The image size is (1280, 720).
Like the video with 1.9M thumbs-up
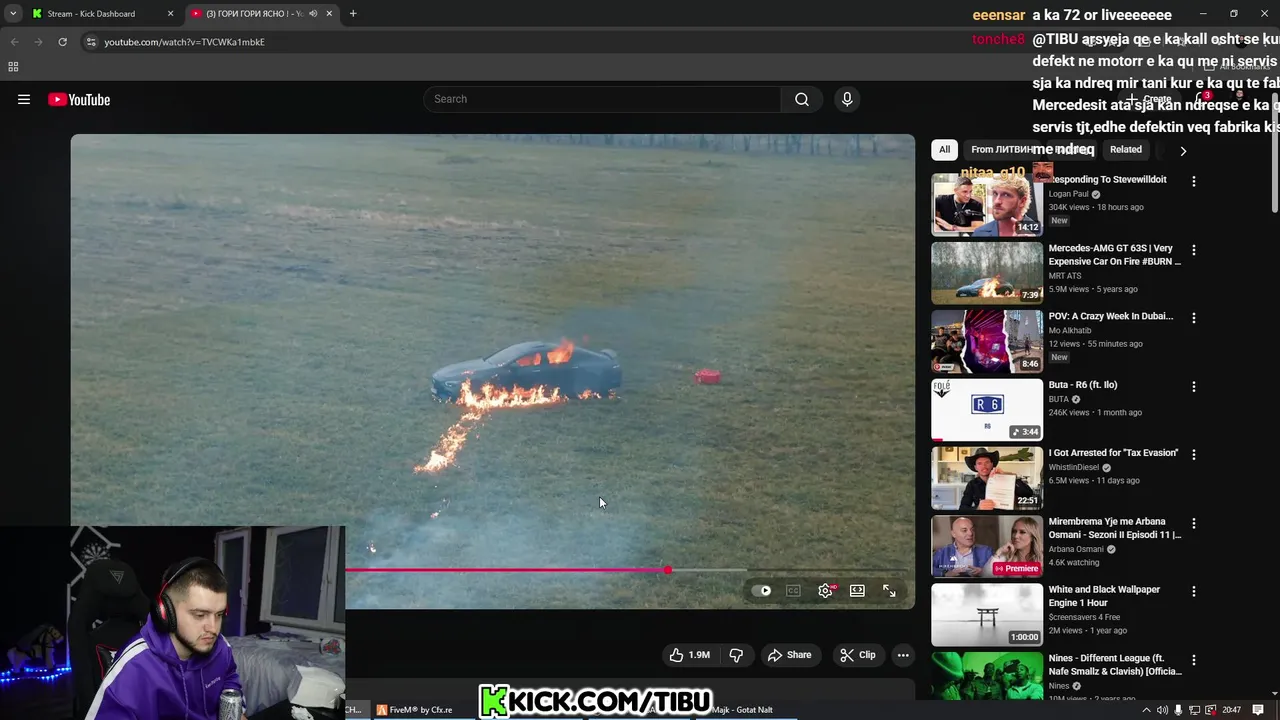click(x=689, y=655)
